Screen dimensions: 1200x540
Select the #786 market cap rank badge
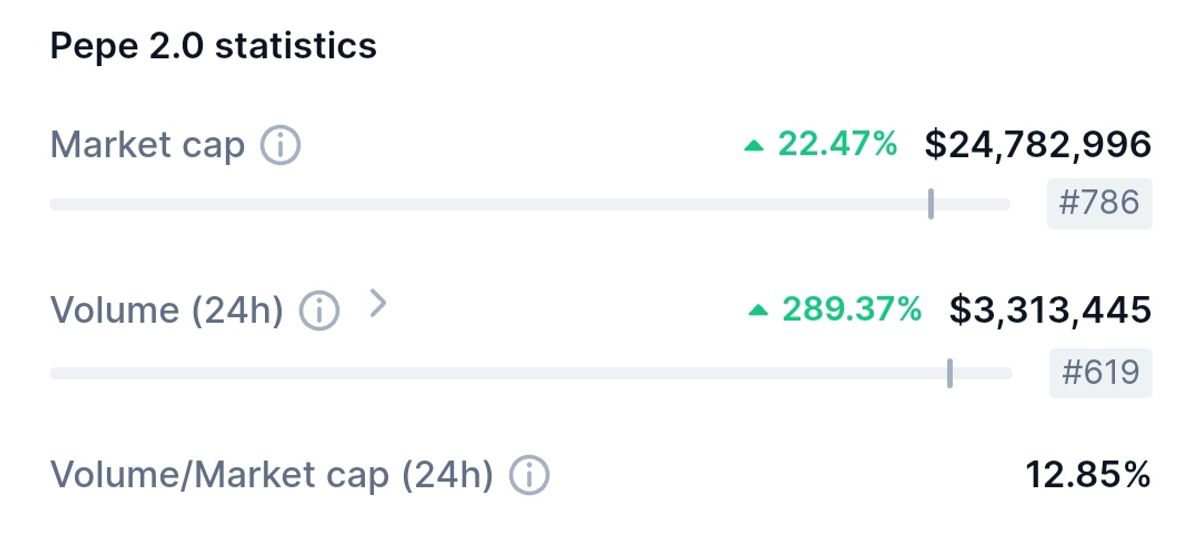coord(1099,203)
